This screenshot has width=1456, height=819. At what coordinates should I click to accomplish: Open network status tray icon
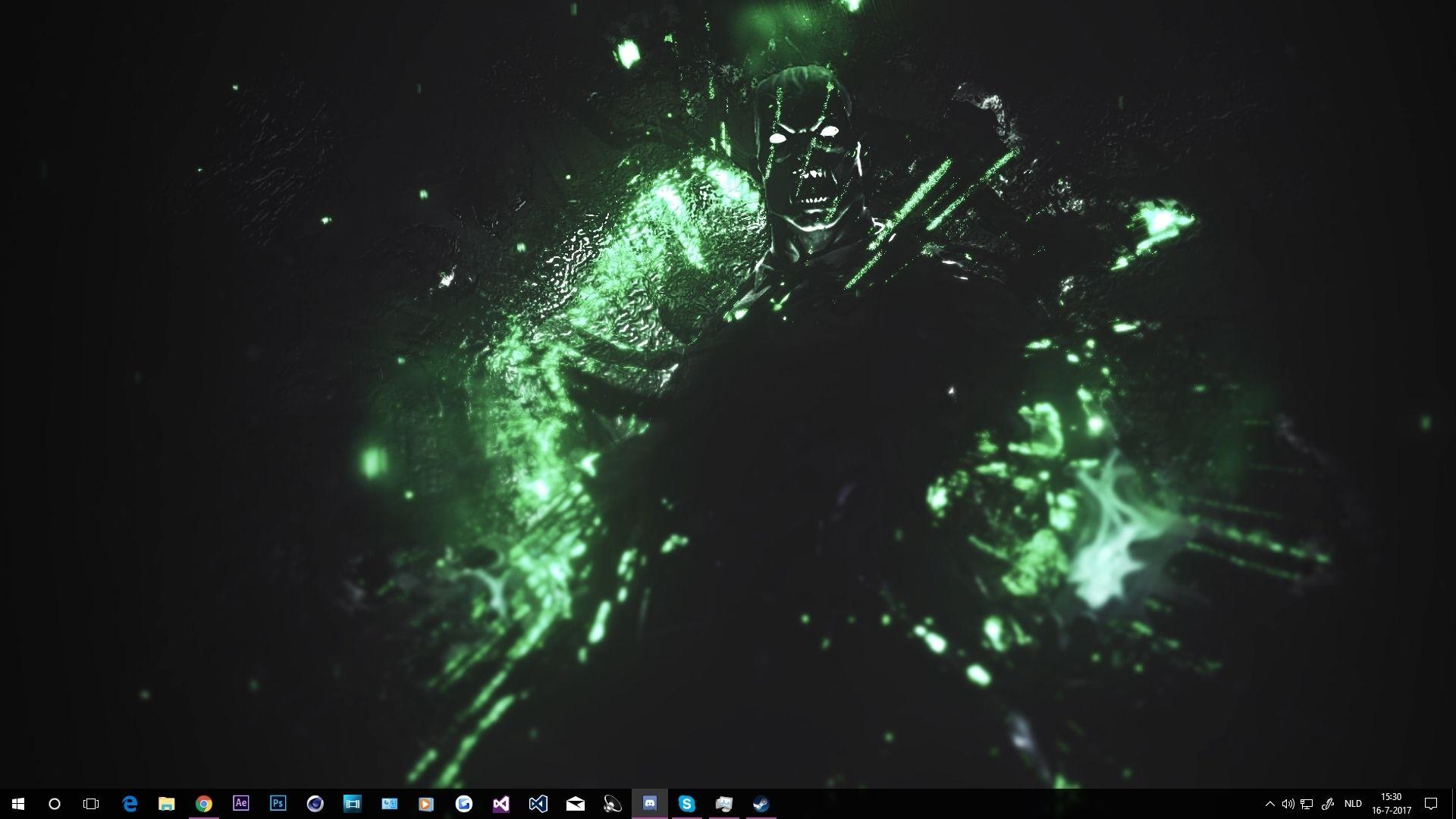pyautogui.click(x=1307, y=804)
